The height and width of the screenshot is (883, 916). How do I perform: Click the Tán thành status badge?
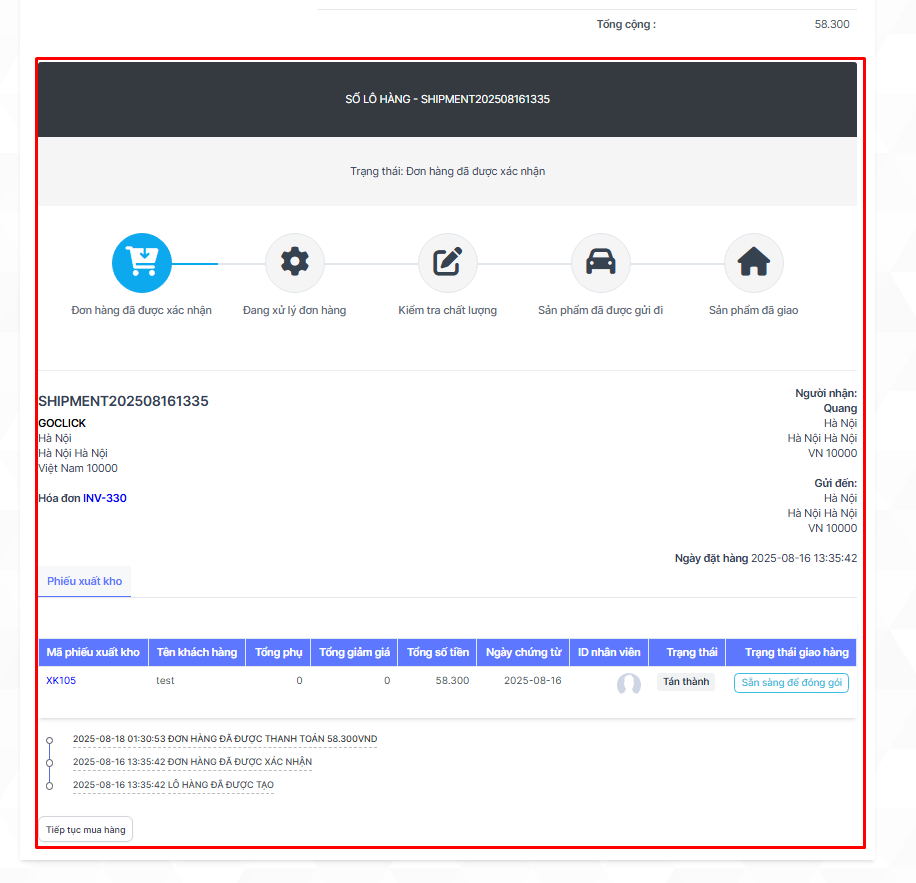point(686,682)
